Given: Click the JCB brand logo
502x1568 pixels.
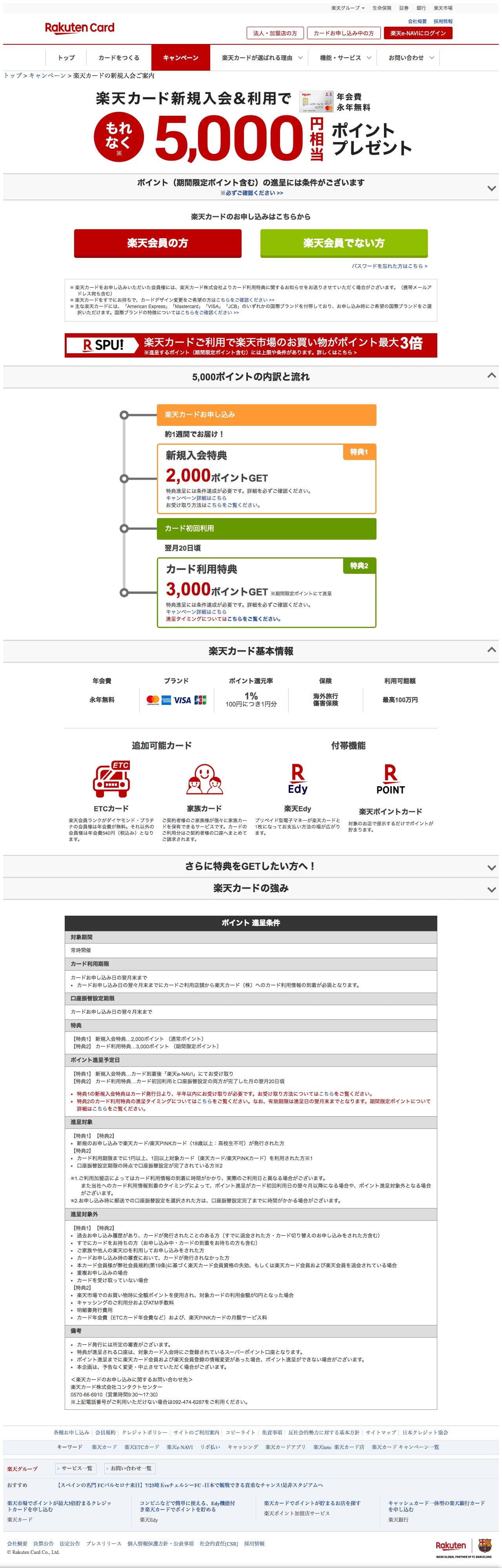Looking at the screenshot, I should pos(200,700).
